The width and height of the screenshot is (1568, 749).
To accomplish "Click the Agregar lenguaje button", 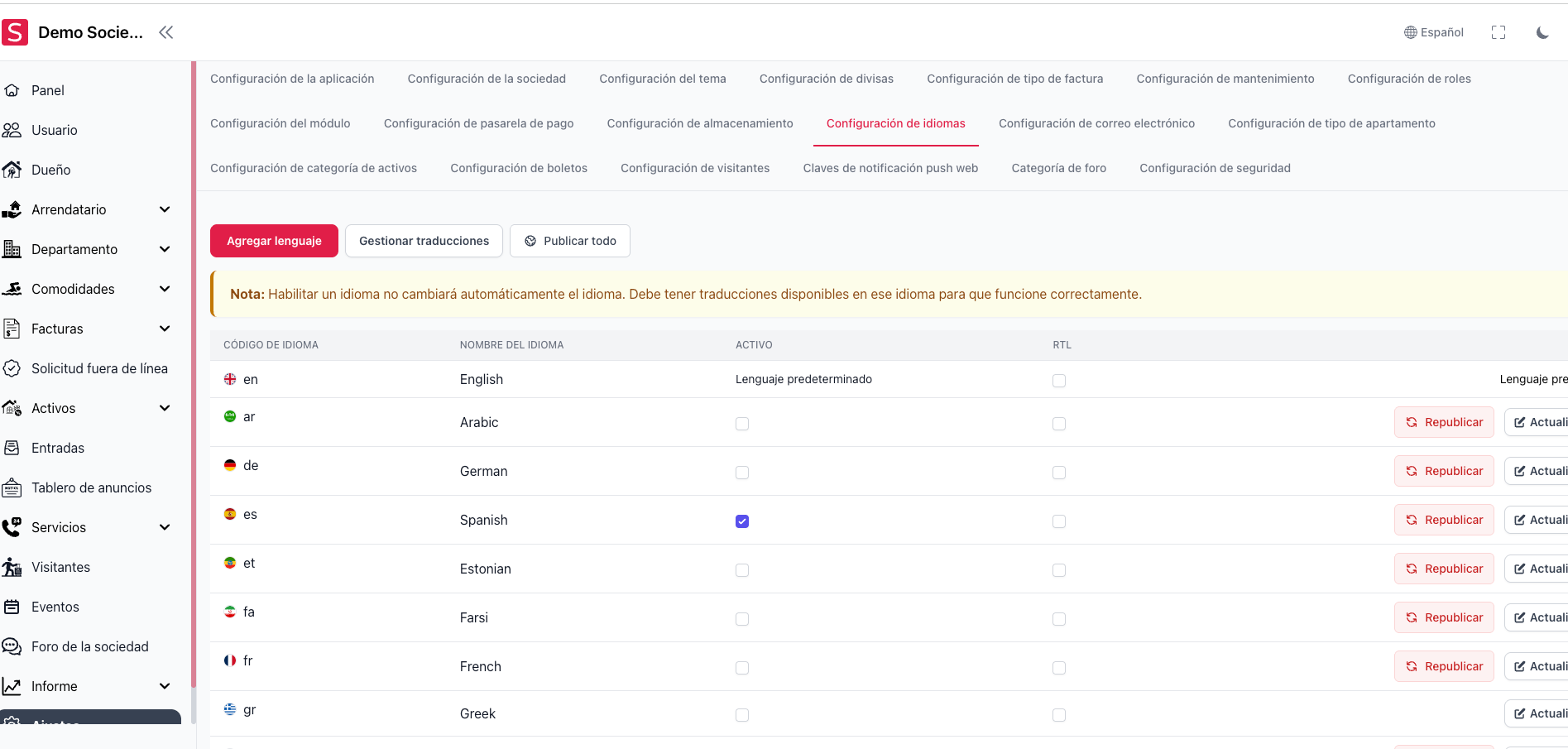I will point(274,241).
